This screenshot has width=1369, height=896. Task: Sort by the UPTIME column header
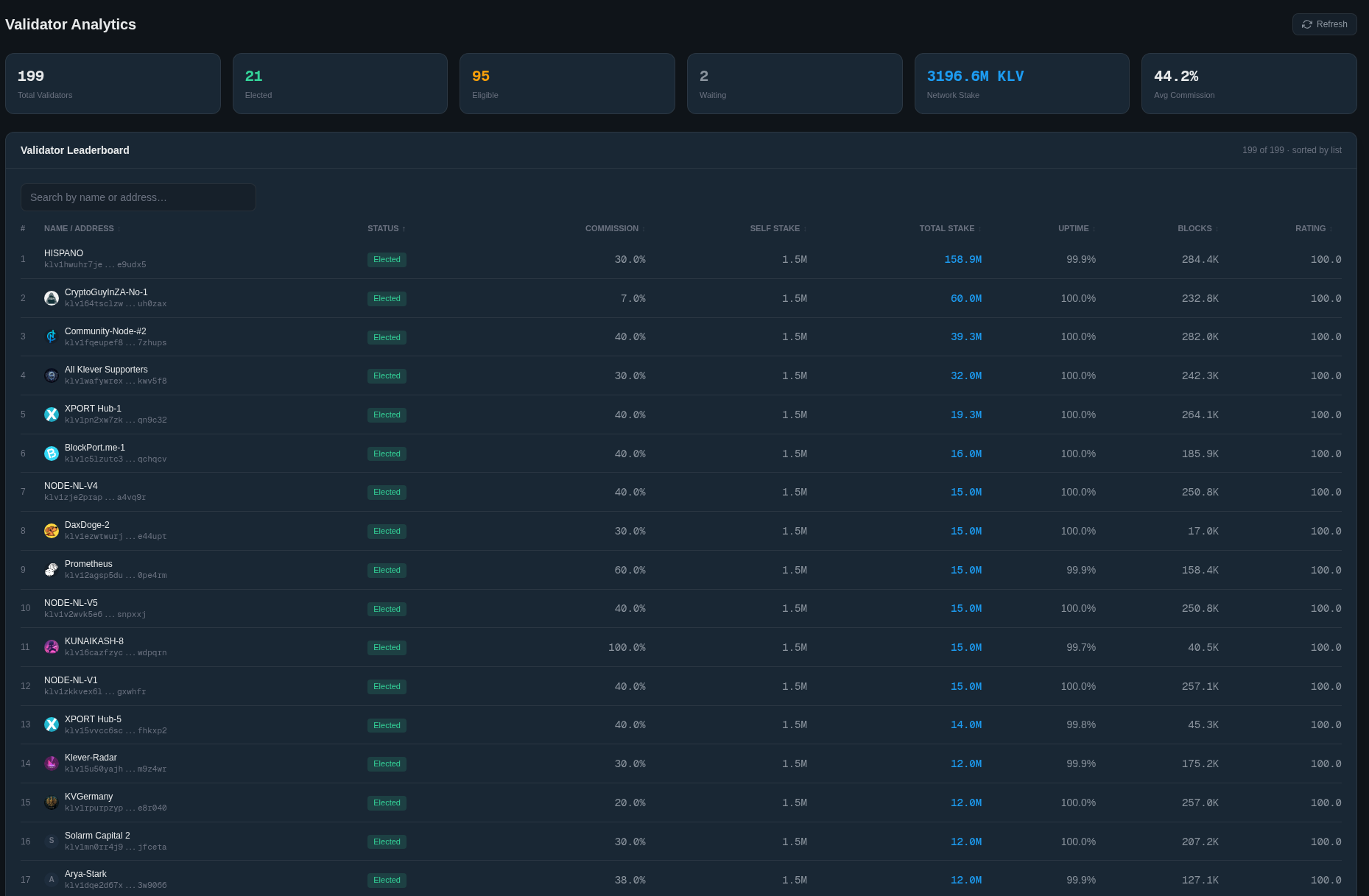coord(1077,228)
